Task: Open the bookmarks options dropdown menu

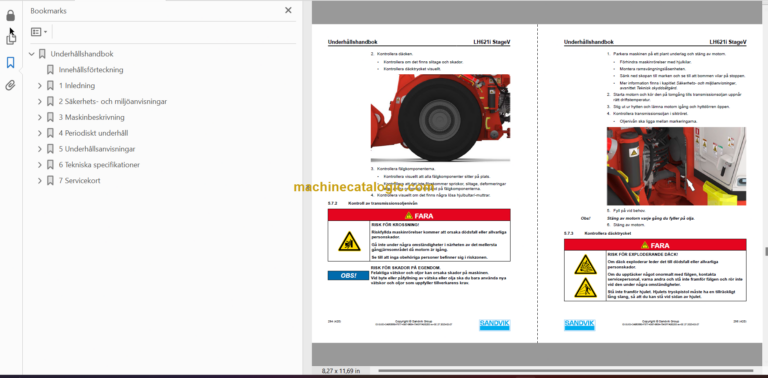Action: 39,32
